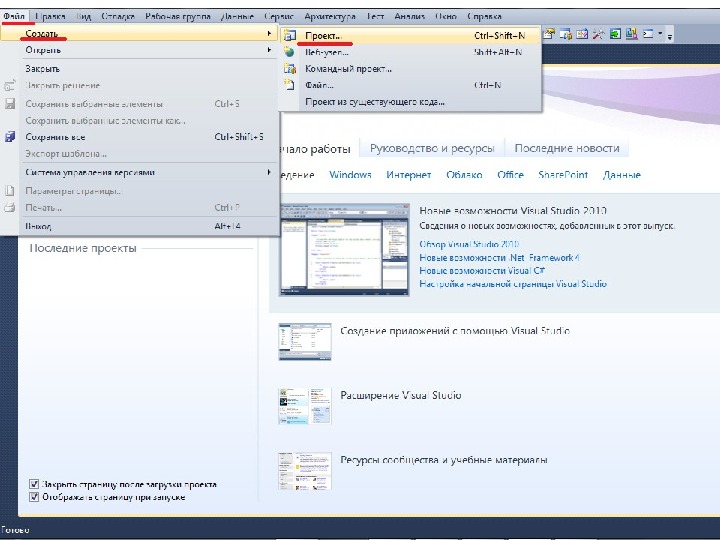Expand the Открыть submenu arrow
The image size is (720, 540).
[x=269, y=50]
